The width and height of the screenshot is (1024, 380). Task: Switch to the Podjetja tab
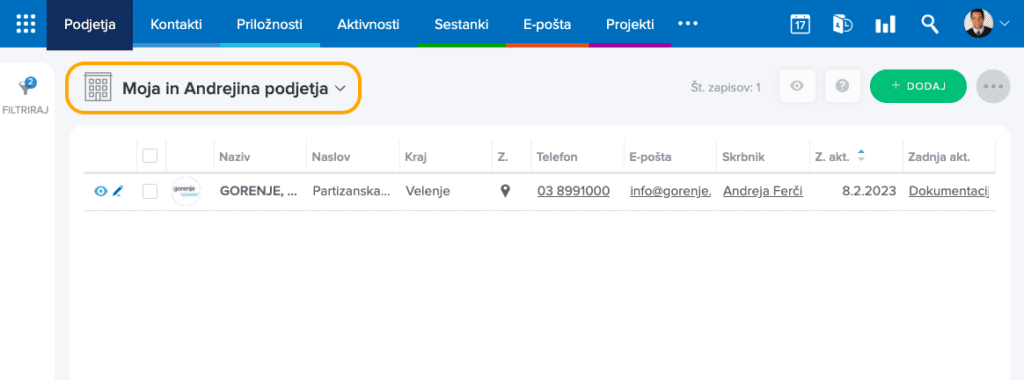pos(89,25)
